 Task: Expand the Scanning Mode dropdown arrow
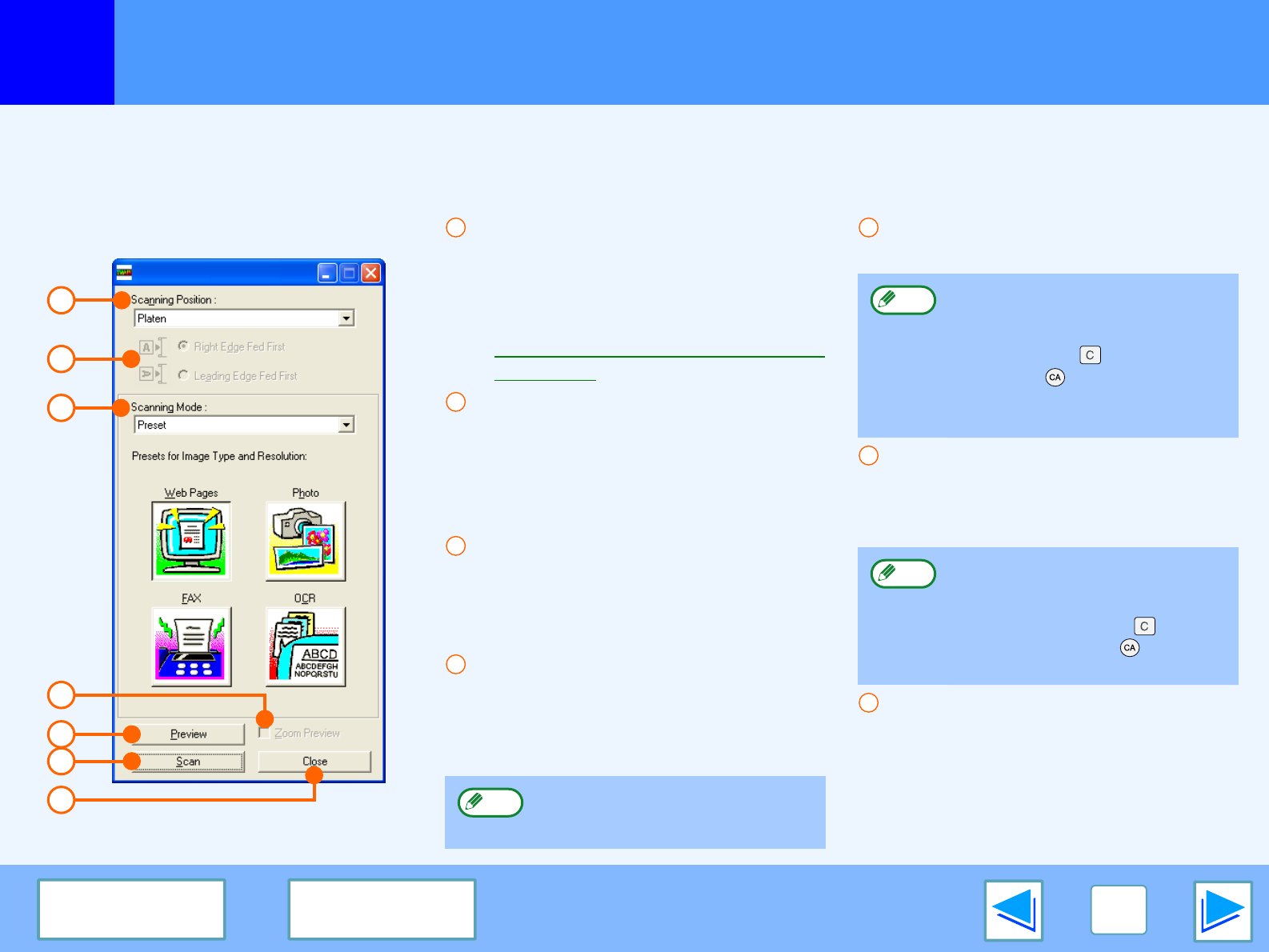click(346, 425)
